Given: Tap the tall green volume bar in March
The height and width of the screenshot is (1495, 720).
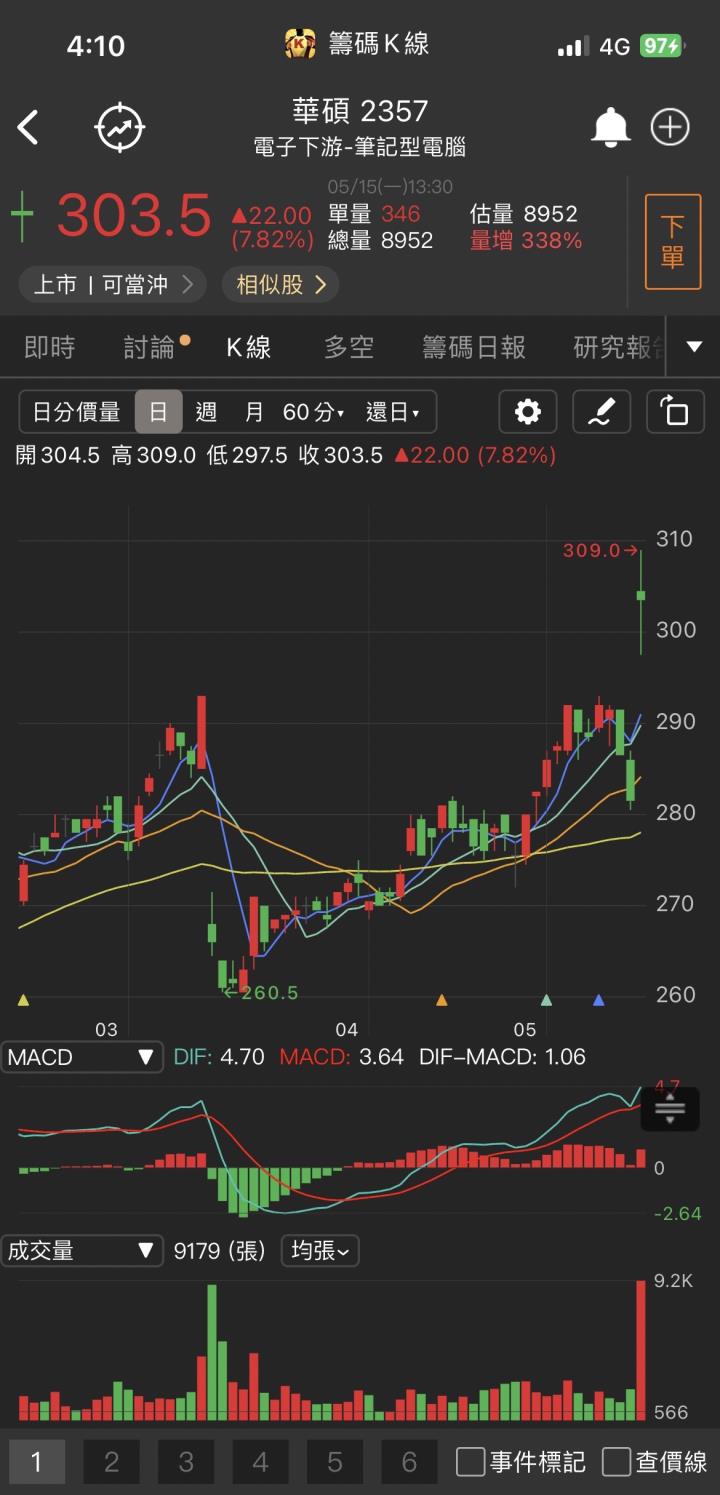Looking at the screenshot, I should tap(212, 1352).
